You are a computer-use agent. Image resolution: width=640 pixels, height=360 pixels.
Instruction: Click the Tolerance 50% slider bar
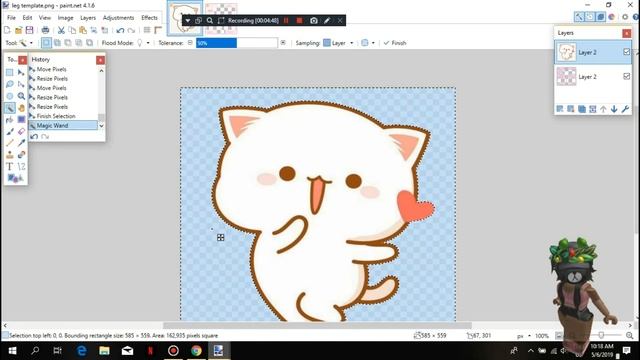pos(237,43)
